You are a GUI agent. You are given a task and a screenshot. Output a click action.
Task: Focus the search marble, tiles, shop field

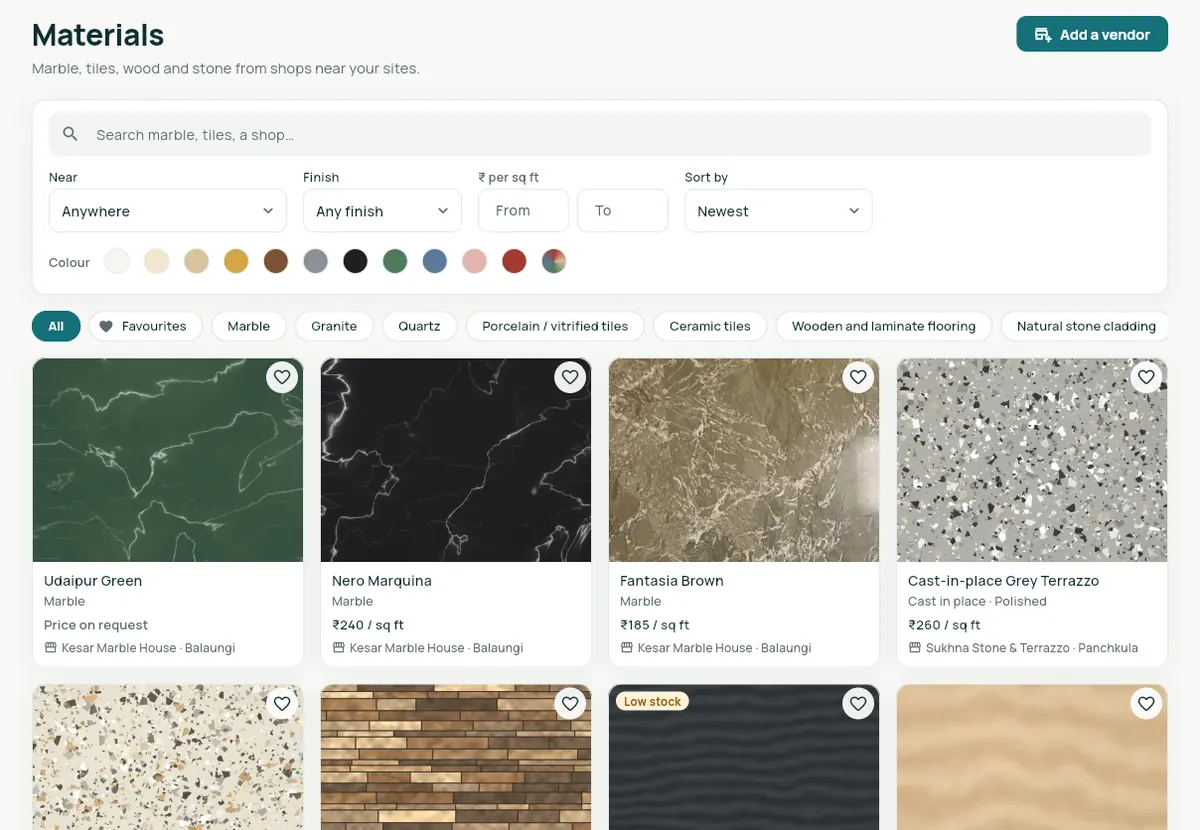coord(600,134)
